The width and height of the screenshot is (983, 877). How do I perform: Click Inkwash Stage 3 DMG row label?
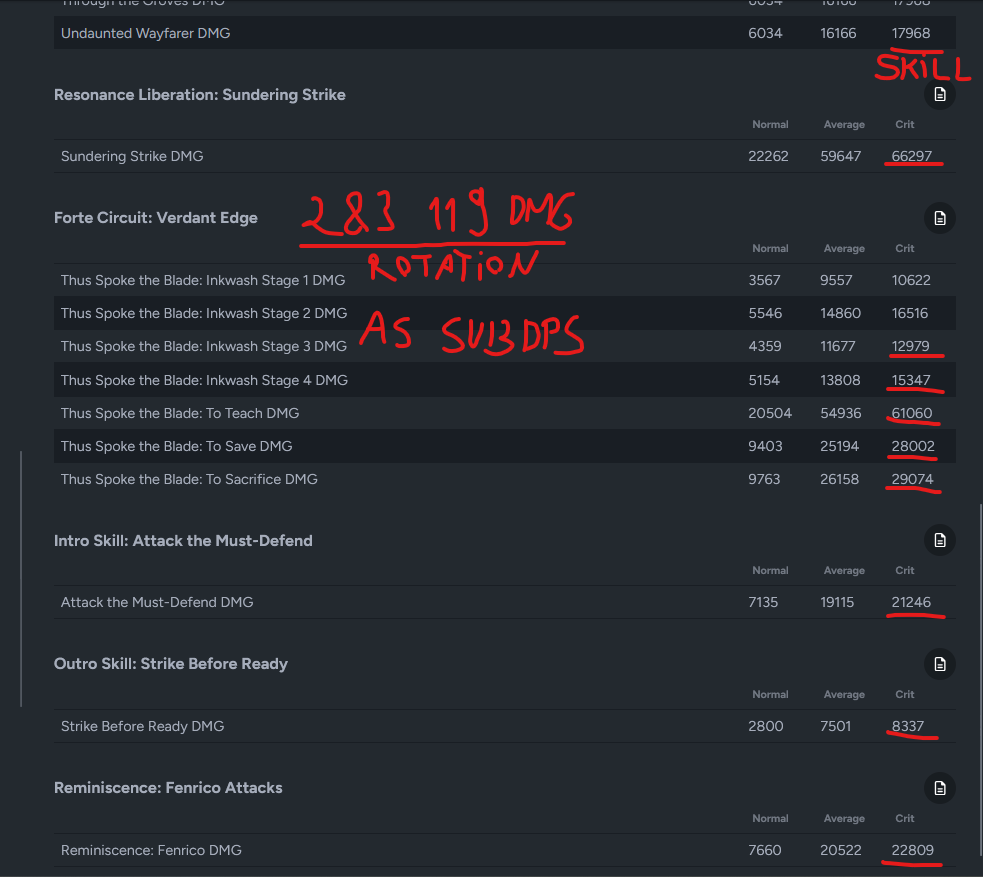tap(204, 346)
